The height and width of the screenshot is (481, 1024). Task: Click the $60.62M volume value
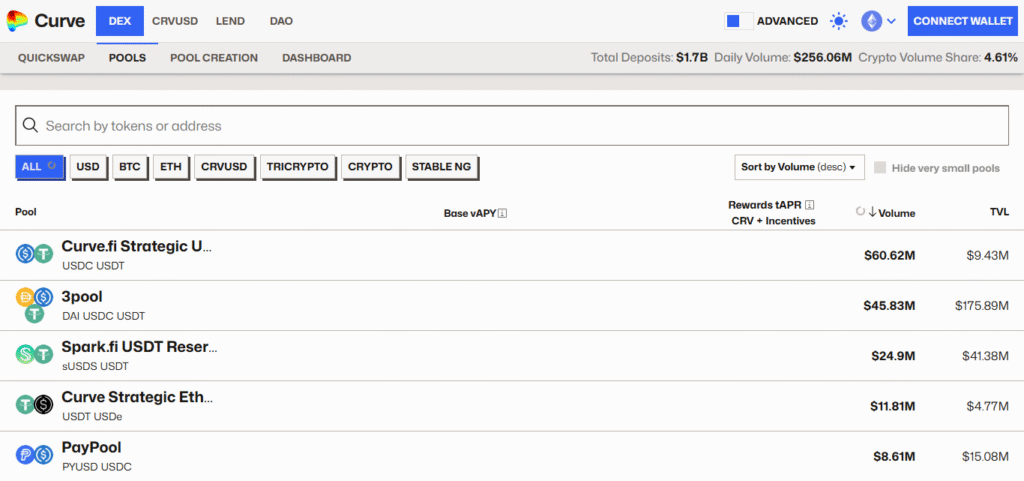(889, 255)
